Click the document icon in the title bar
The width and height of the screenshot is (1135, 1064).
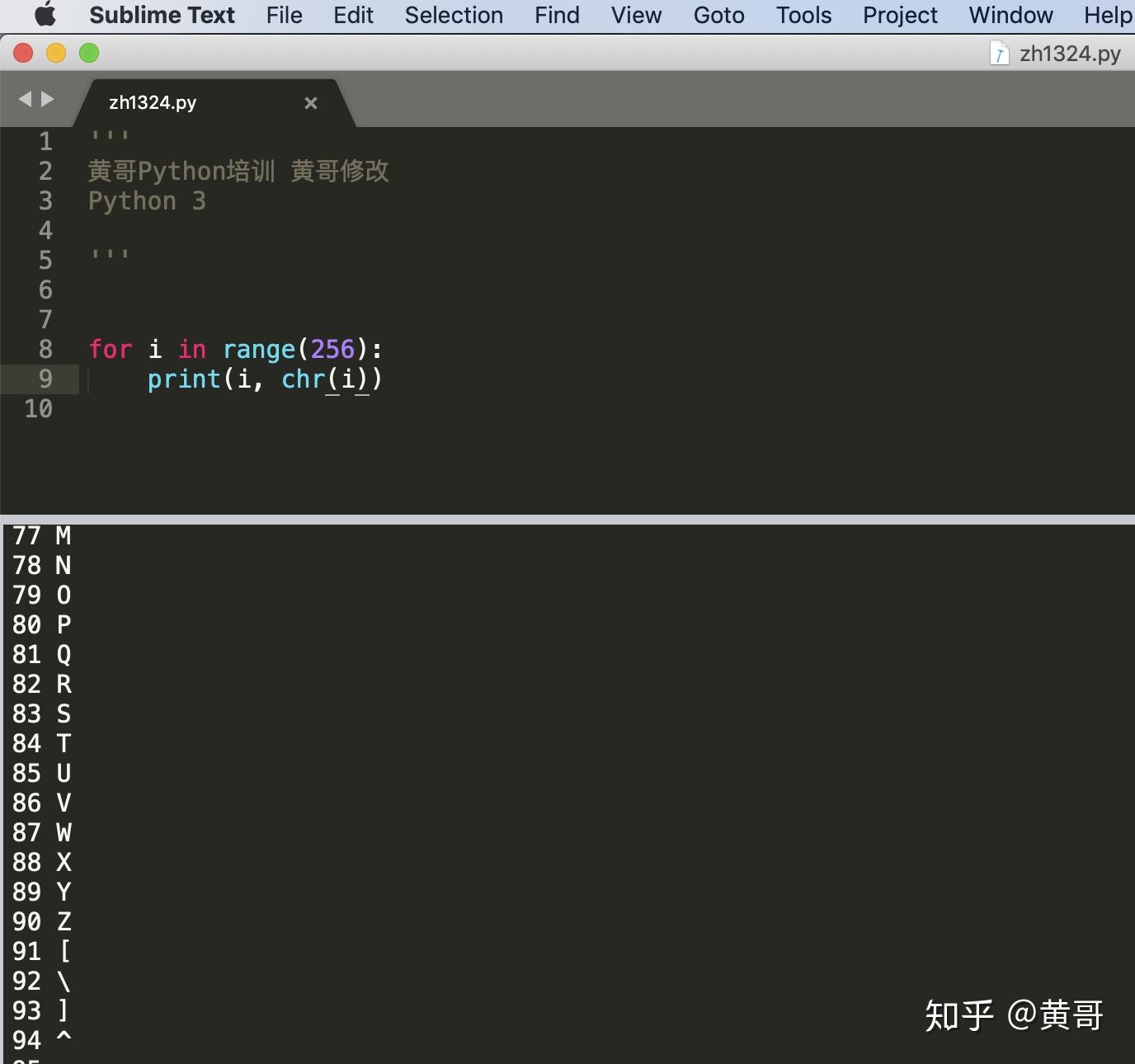point(999,53)
